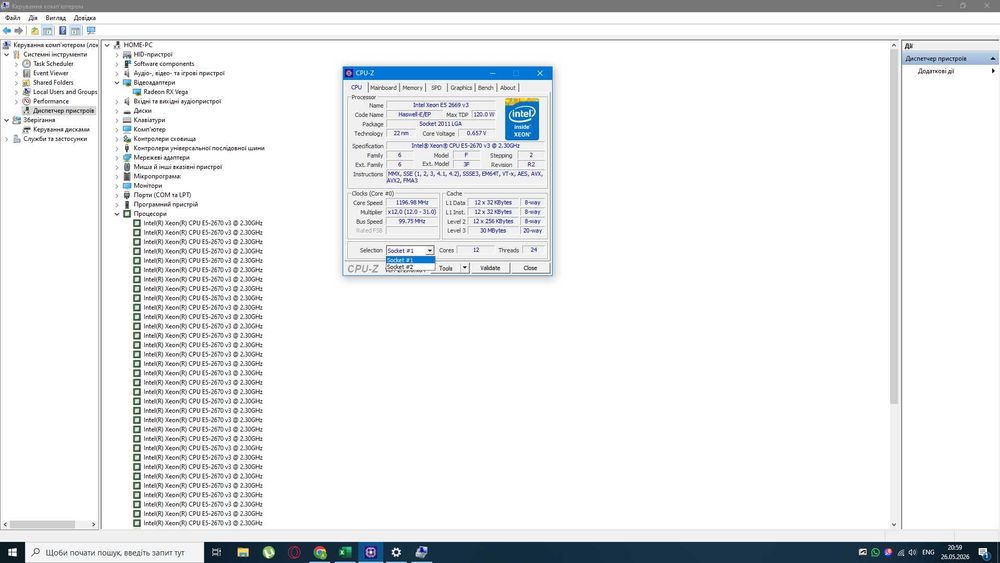Image resolution: width=1000 pixels, height=563 pixels.
Task: Select Керування дисками in the left tree
Action: point(61,129)
